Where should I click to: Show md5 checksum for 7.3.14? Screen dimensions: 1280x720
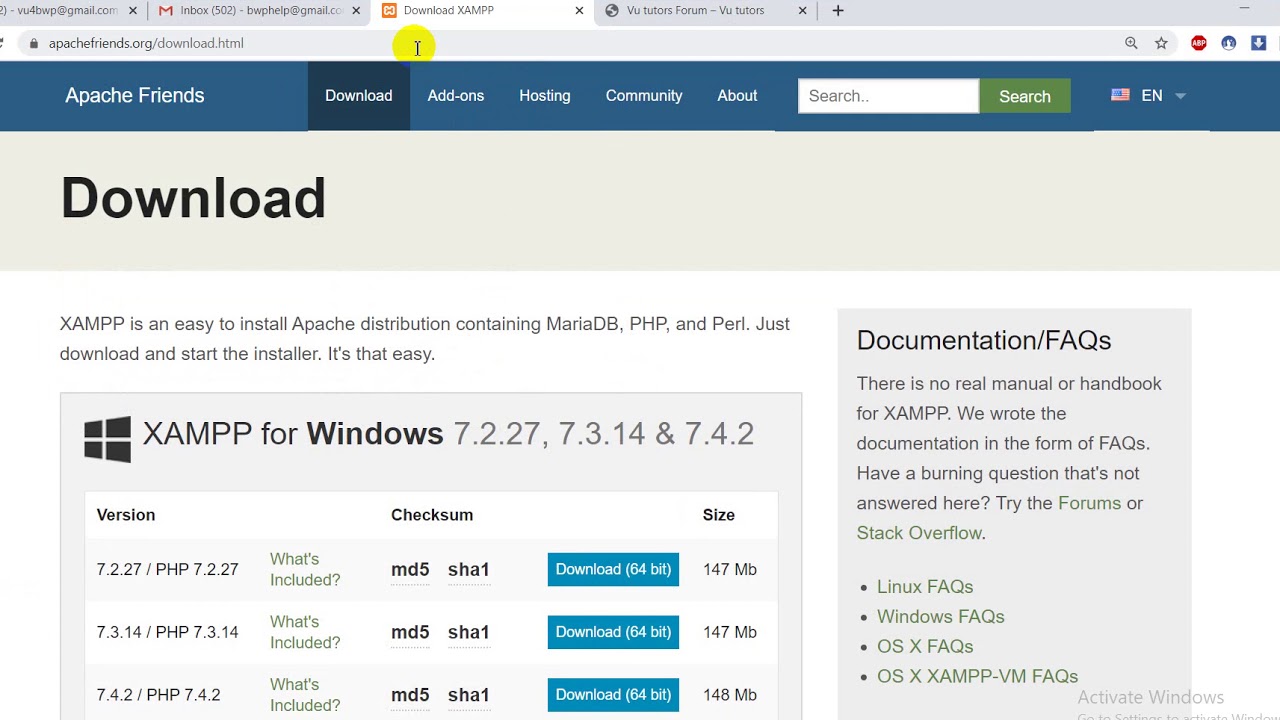pos(410,633)
